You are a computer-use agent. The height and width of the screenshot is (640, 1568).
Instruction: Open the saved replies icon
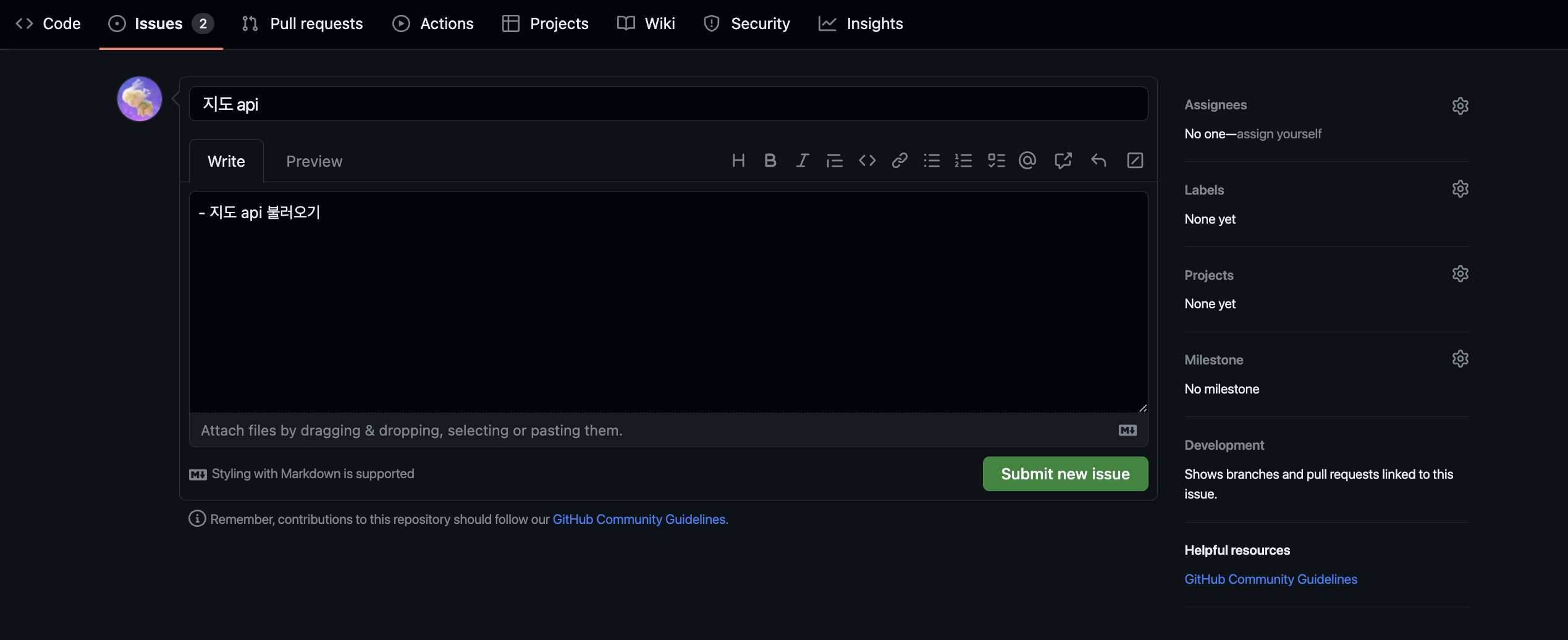pyautogui.click(x=1099, y=161)
